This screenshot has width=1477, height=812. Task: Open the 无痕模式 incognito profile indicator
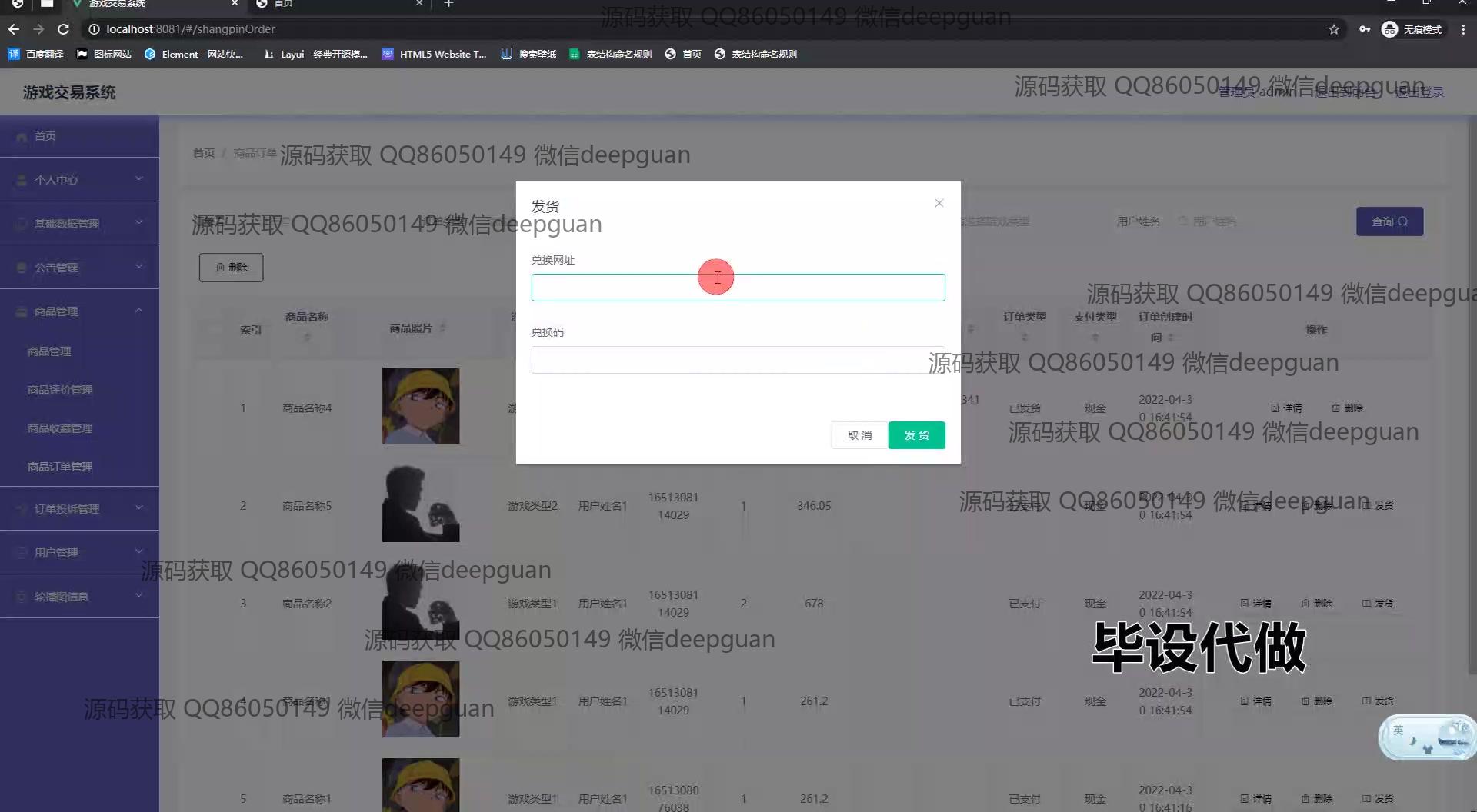(1412, 29)
